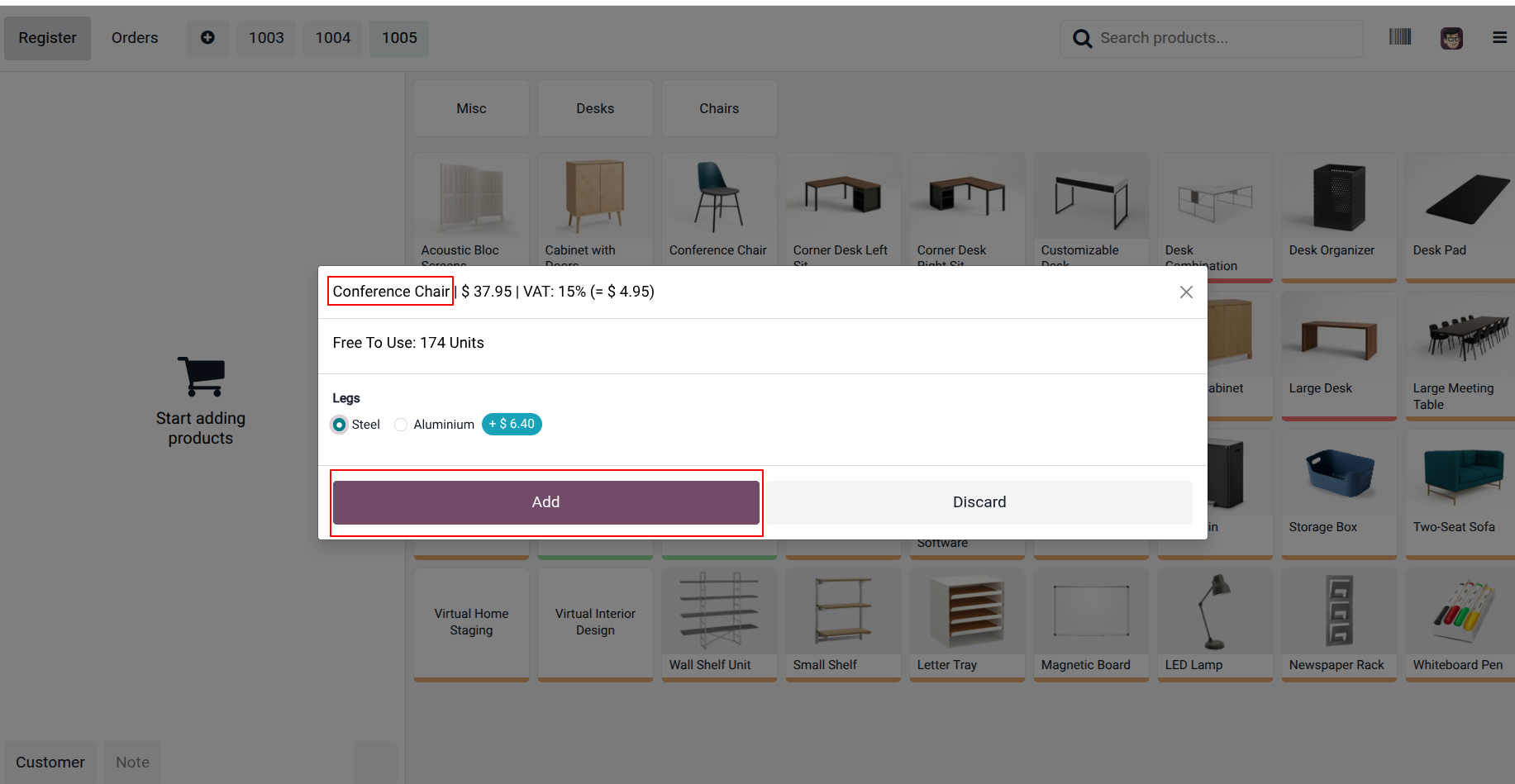Close the Conference Chair dialog
The width and height of the screenshot is (1515, 784).
[1186, 292]
